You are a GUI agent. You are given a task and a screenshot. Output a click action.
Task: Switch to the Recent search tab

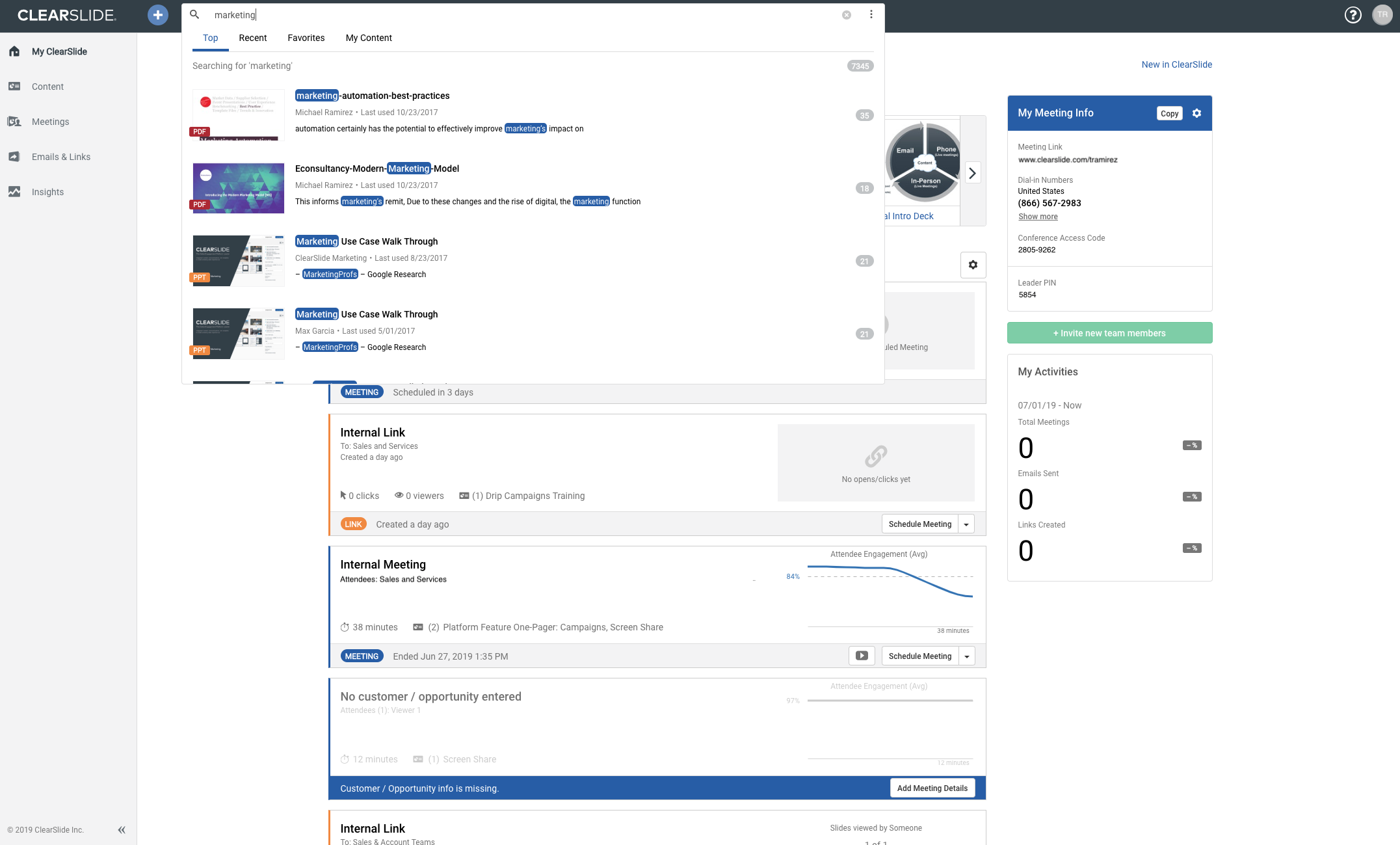point(252,38)
